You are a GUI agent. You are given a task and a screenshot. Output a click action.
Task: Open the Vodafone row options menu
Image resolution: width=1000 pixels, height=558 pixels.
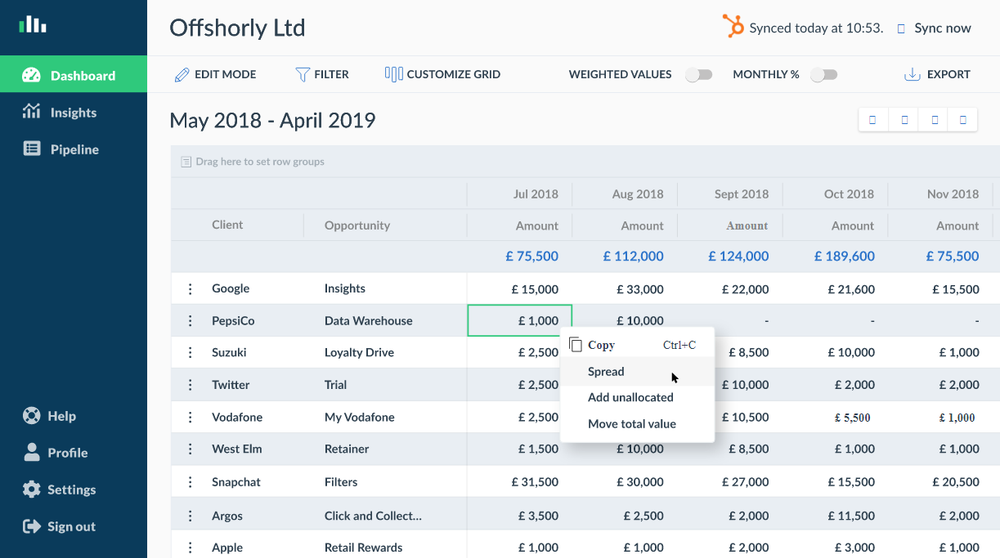tap(190, 417)
